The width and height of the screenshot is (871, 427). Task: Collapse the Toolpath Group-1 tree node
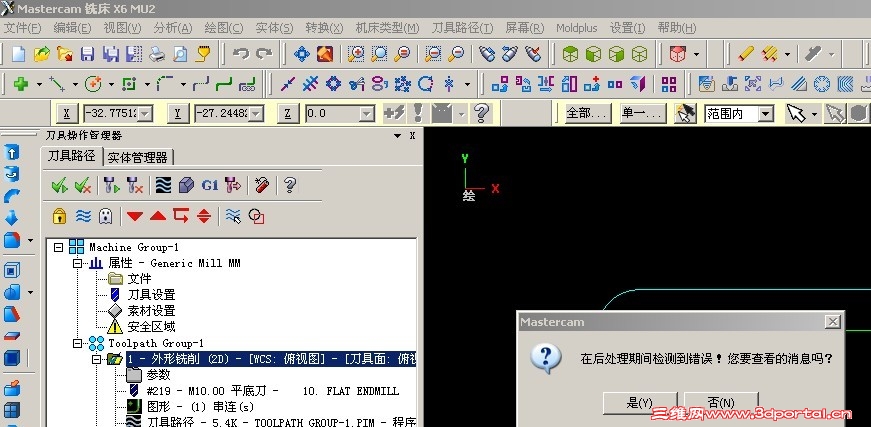click(x=77, y=343)
